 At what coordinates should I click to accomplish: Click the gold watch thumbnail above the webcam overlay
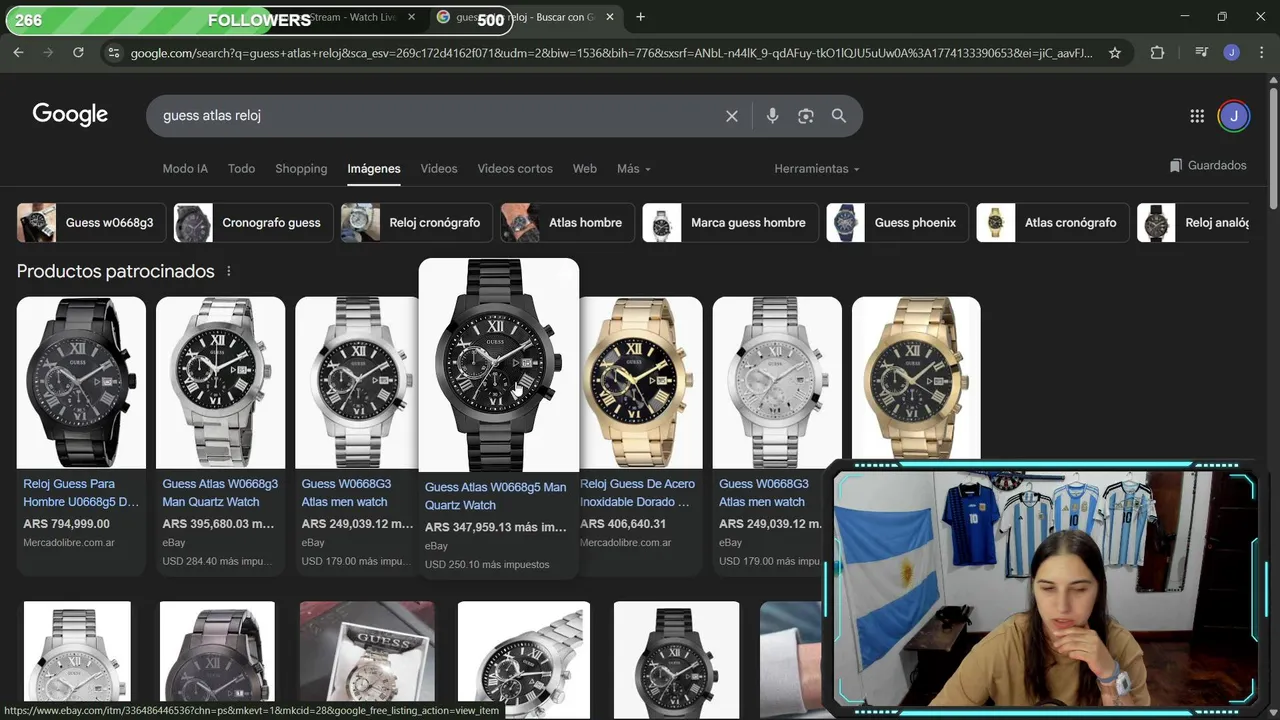pyautogui.click(x=916, y=378)
